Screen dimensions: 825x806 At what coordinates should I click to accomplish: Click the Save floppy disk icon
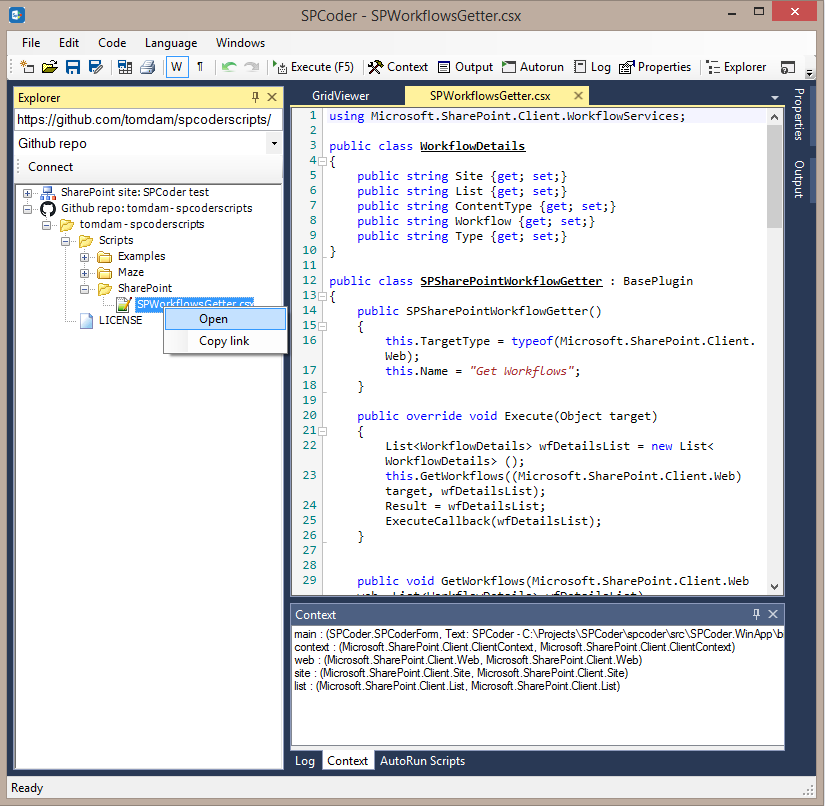pos(73,67)
